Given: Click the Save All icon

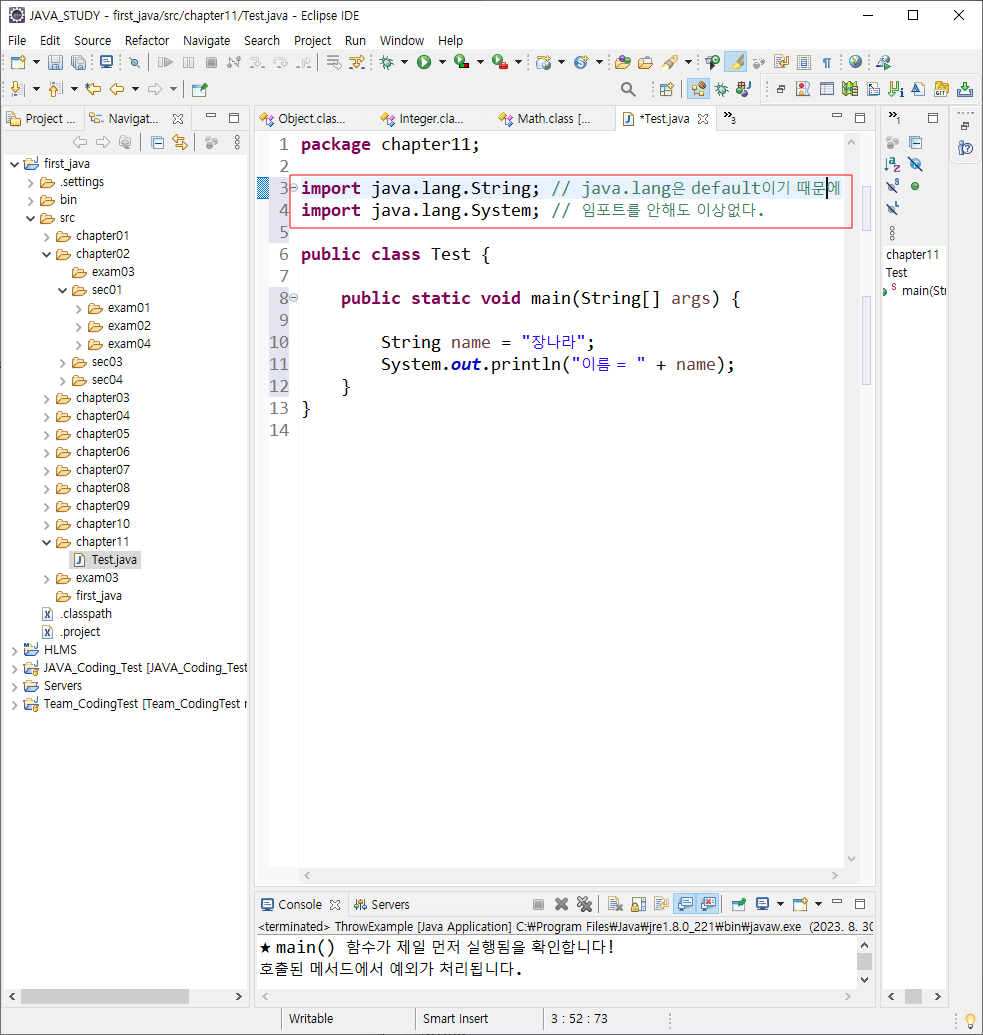Looking at the screenshot, I should pyautogui.click(x=78, y=62).
